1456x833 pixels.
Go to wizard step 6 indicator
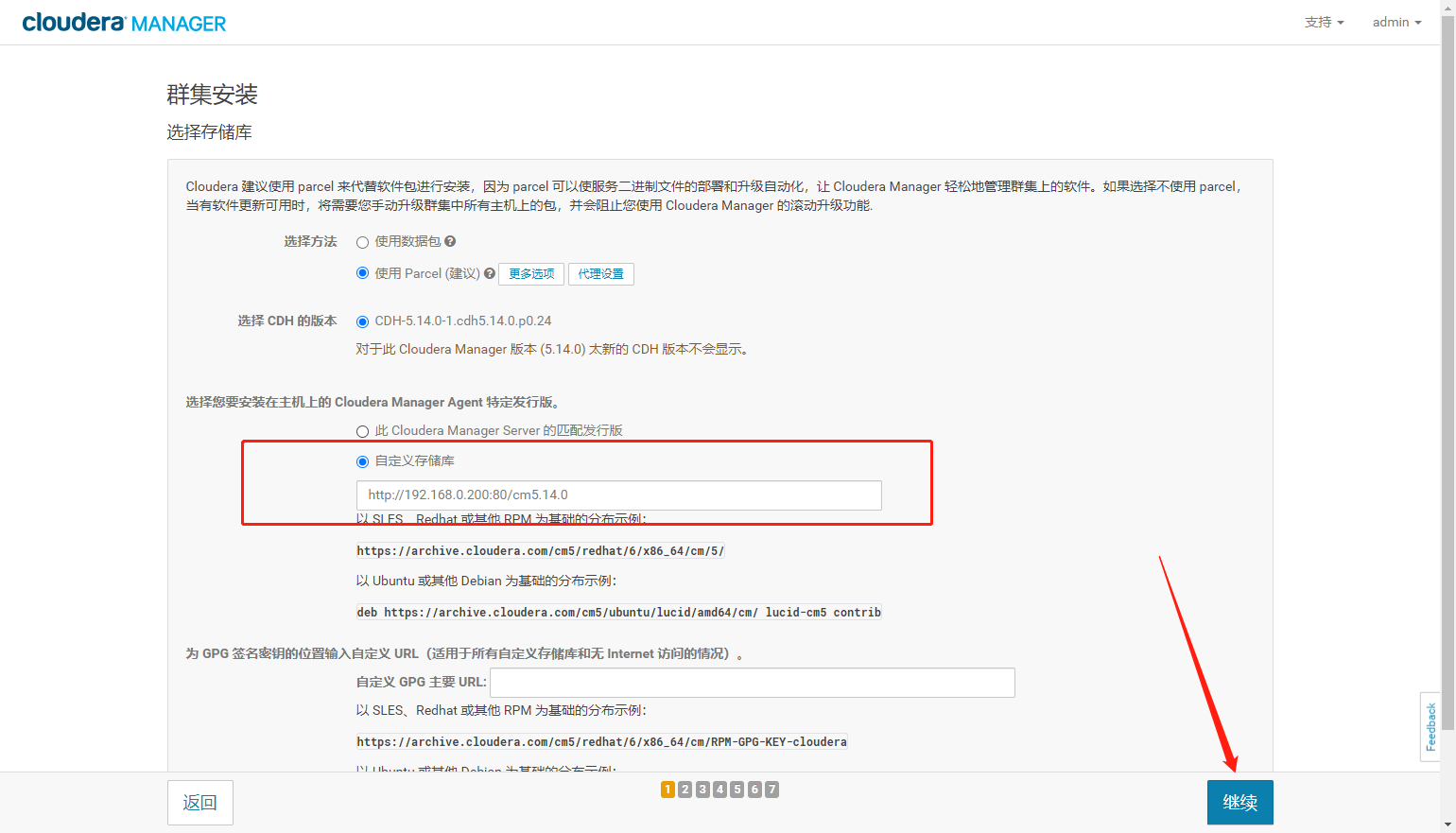[754, 790]
